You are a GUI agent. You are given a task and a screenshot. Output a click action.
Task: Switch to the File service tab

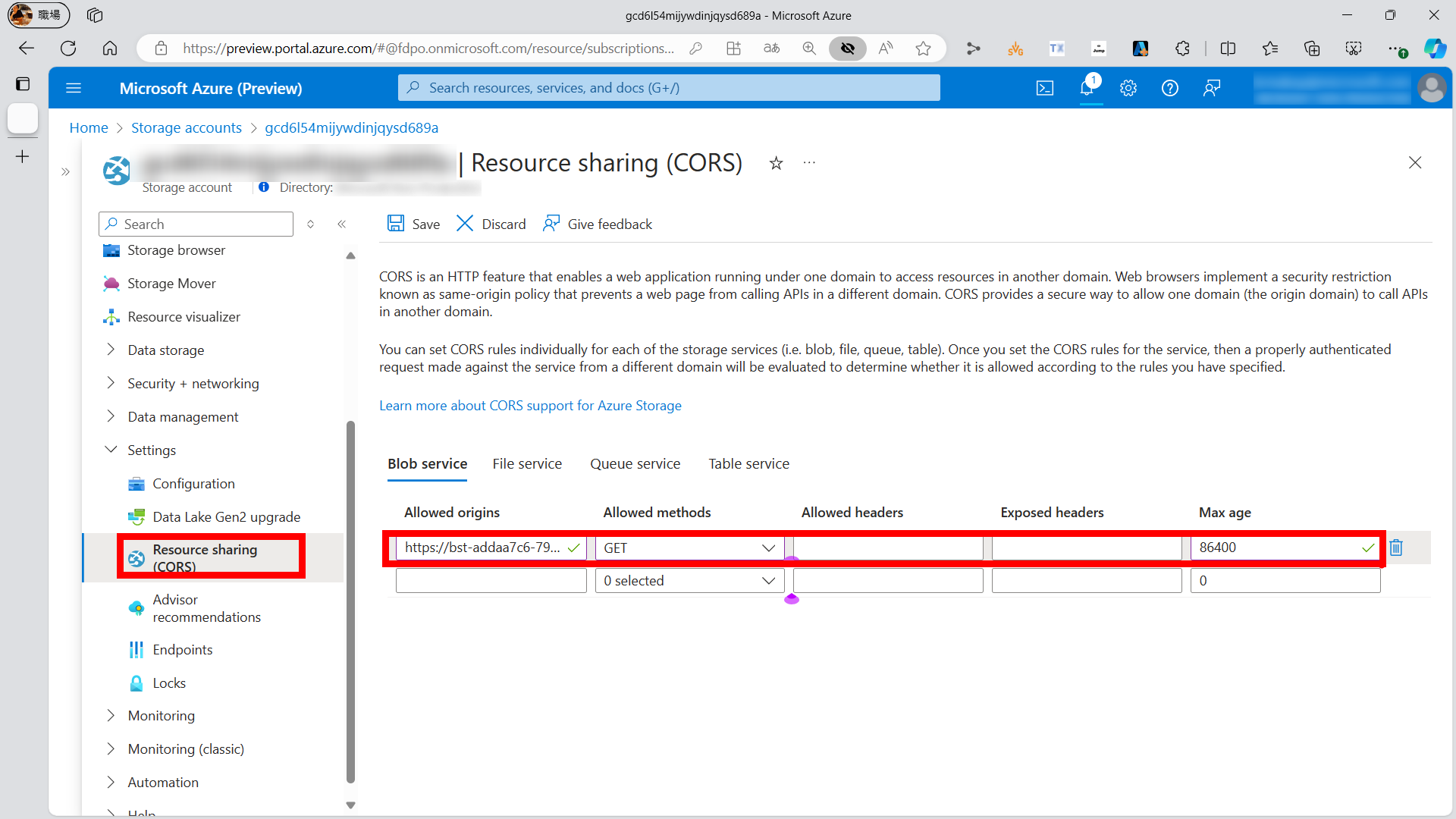527,463
